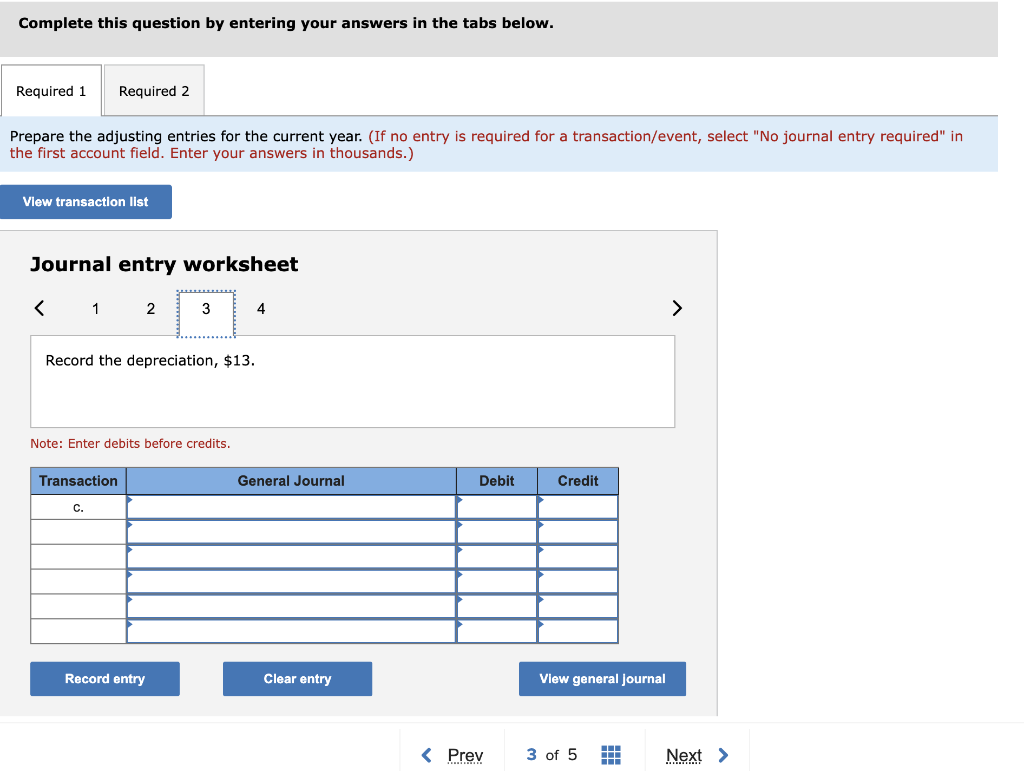The height and width of the screenshot is (771, 1024).
Task: Click the first row Debit input field
Action: 497,506
